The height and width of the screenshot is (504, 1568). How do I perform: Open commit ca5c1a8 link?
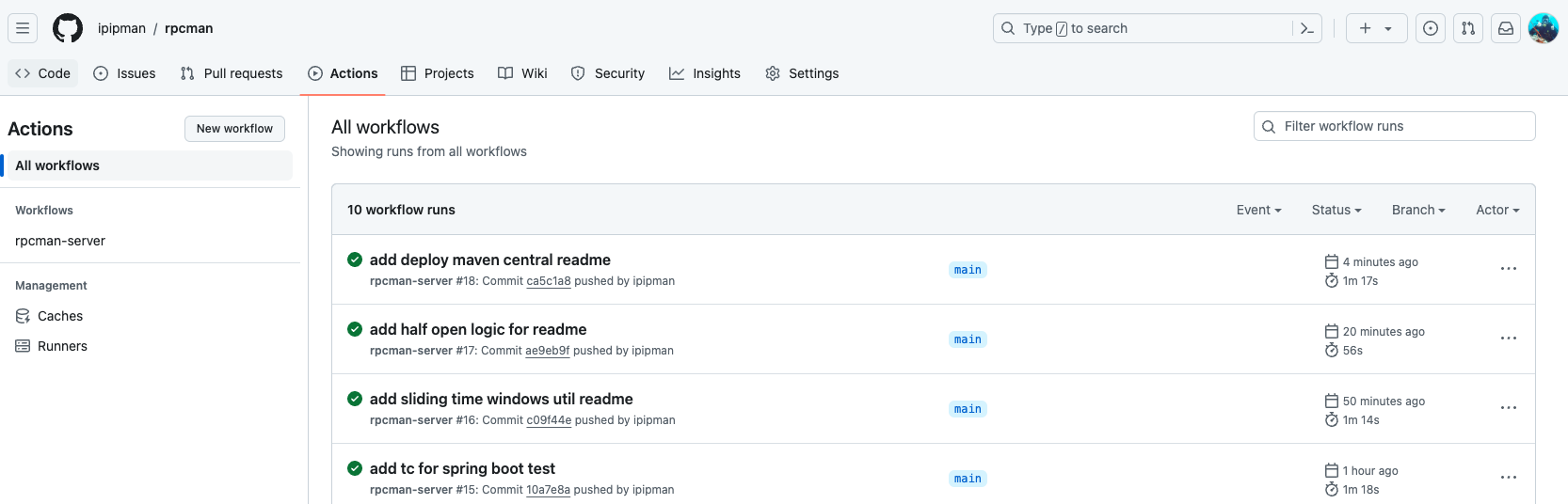(x=549, y=281)
